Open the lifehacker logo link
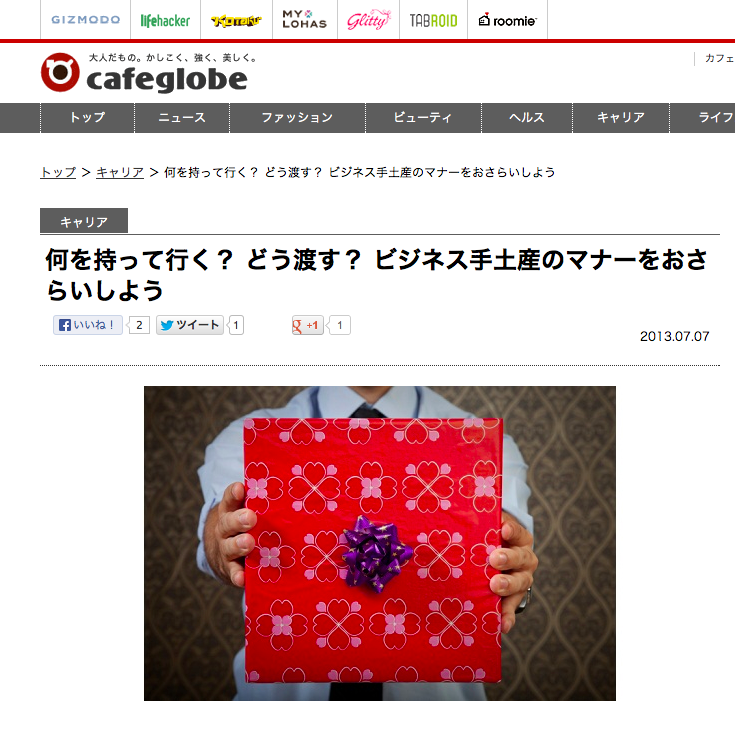The image size is (735, 735). (165, 20)
